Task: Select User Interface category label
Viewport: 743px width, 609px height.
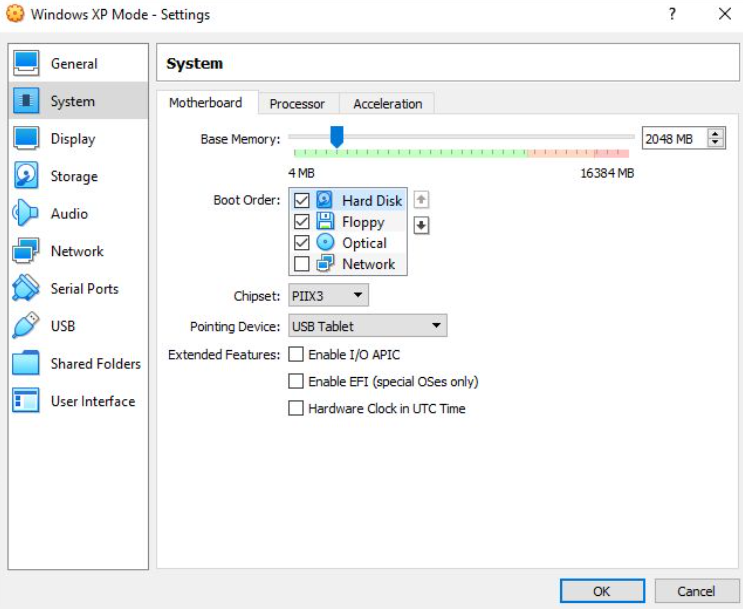Action: [x=93, y=401]
